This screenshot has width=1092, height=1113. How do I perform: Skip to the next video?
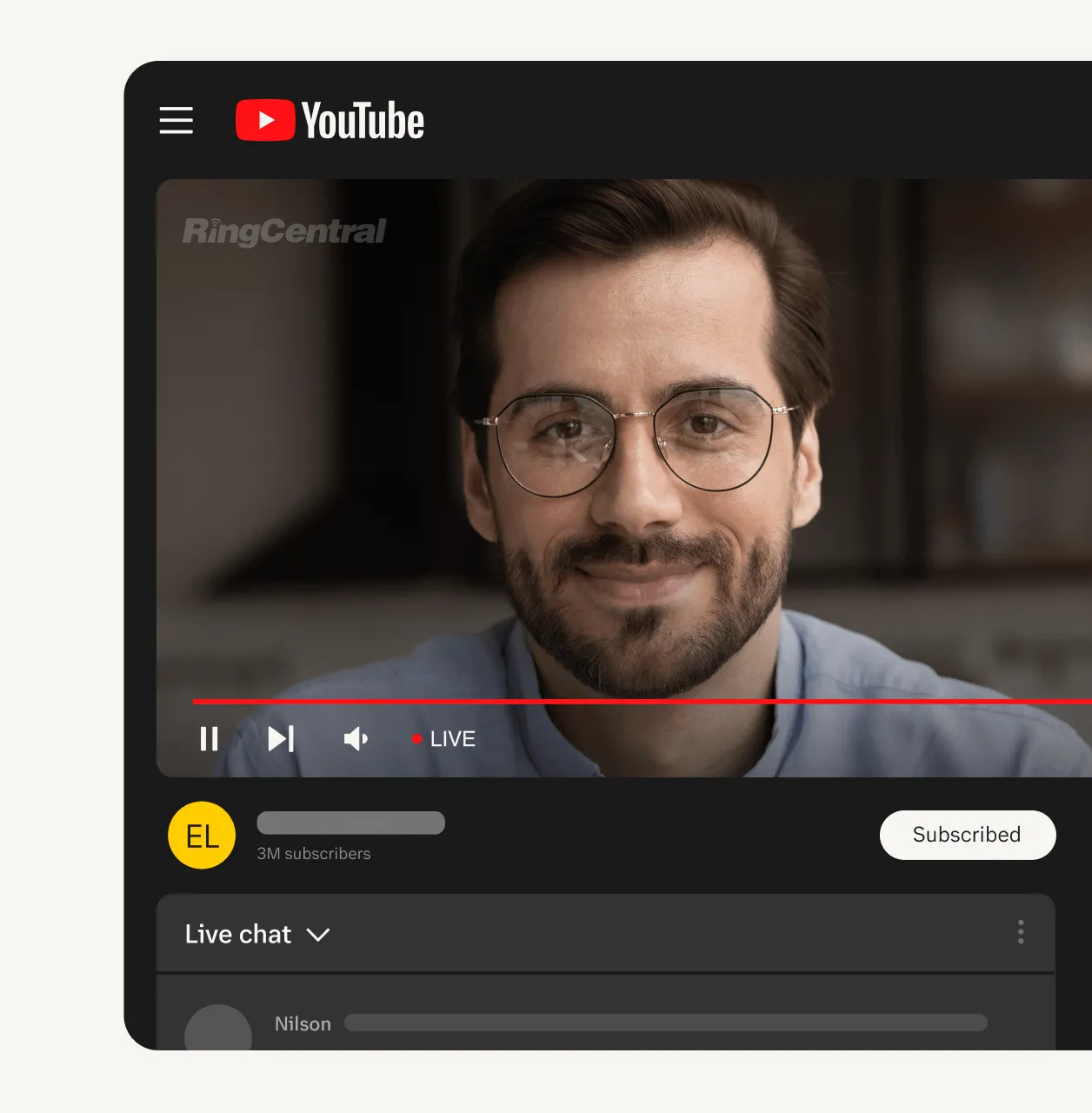click(281, 739)
